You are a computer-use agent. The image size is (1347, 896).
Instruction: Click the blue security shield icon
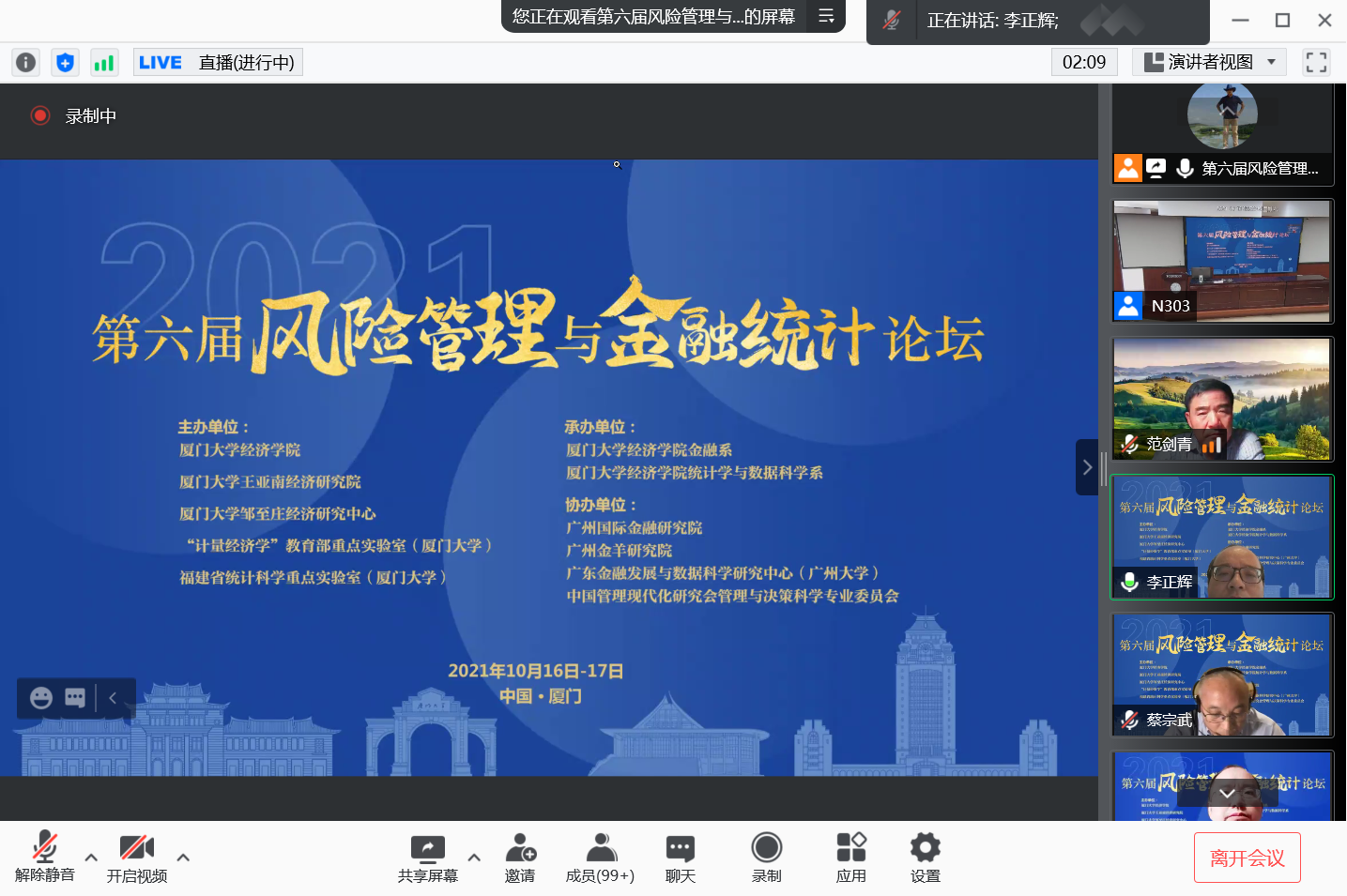(x=65, y=62)
